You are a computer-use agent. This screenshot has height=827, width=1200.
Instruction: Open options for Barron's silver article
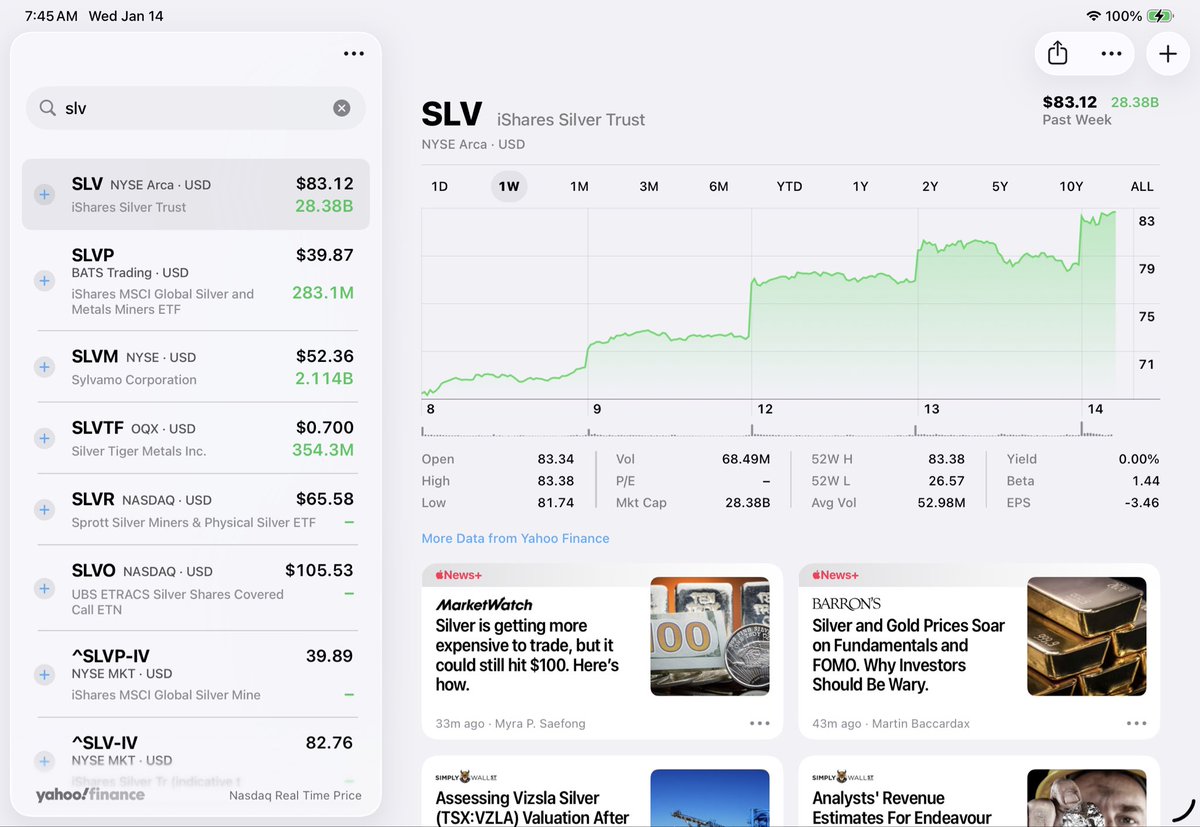point(1136,723)
